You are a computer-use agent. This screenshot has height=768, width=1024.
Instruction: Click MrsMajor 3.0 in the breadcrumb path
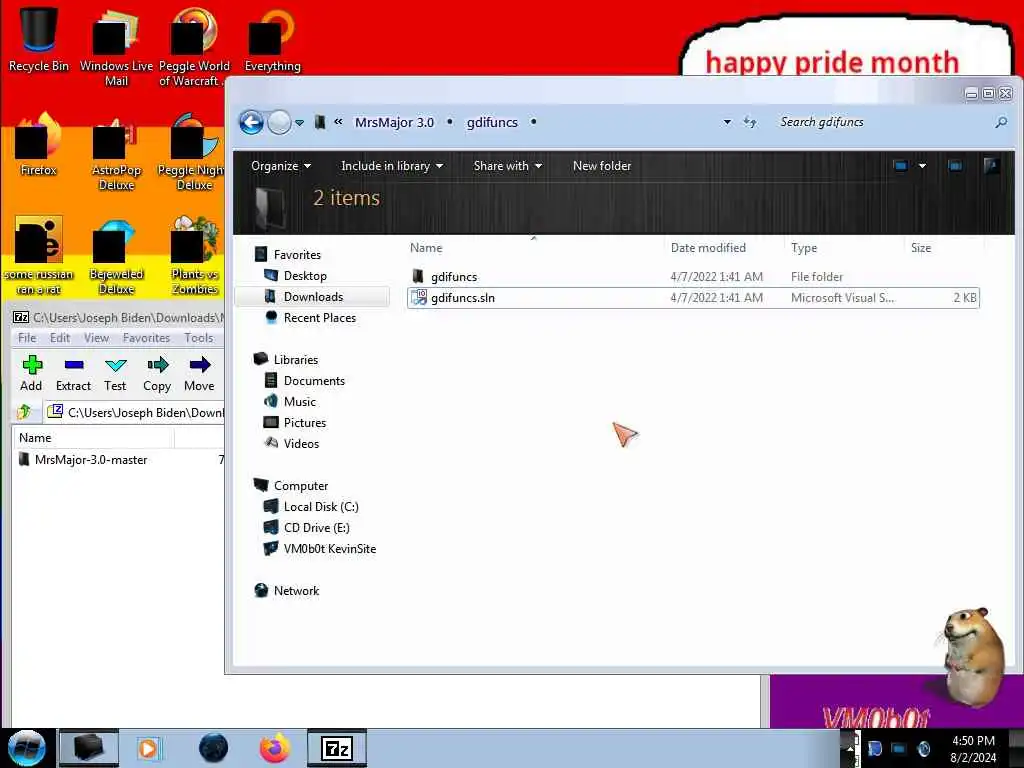click(394, 122)
